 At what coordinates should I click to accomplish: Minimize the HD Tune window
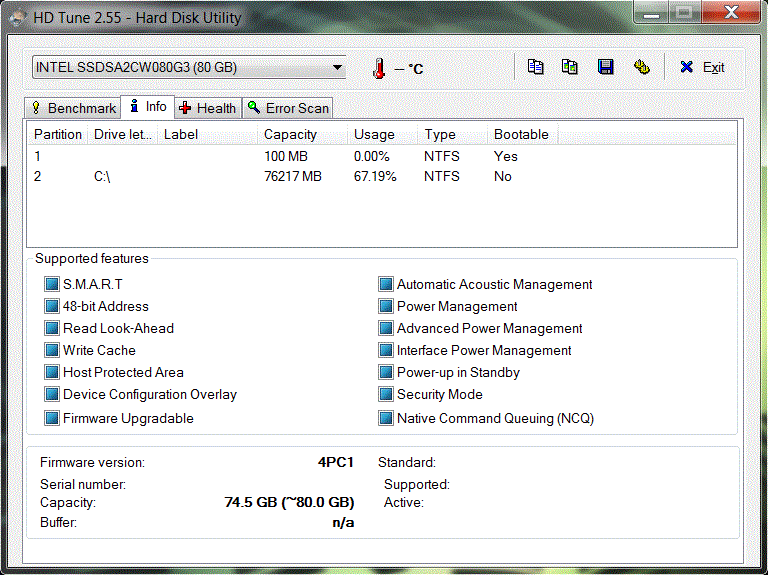click(651, 13)
